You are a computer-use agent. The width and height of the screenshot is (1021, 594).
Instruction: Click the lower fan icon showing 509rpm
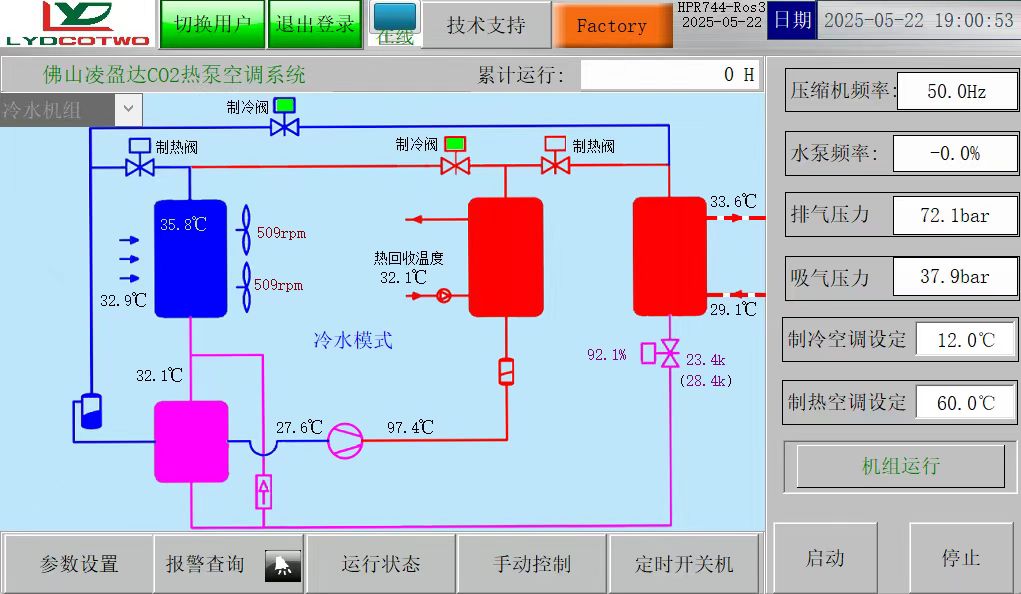coord(246,287)
